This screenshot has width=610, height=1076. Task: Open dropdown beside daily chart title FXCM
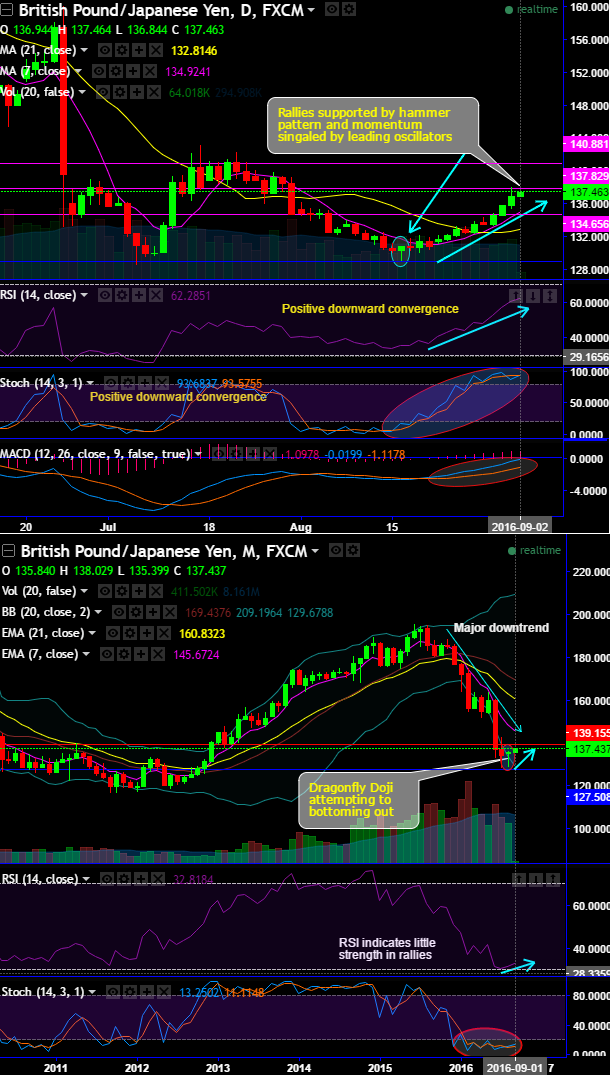pos(312,10)
